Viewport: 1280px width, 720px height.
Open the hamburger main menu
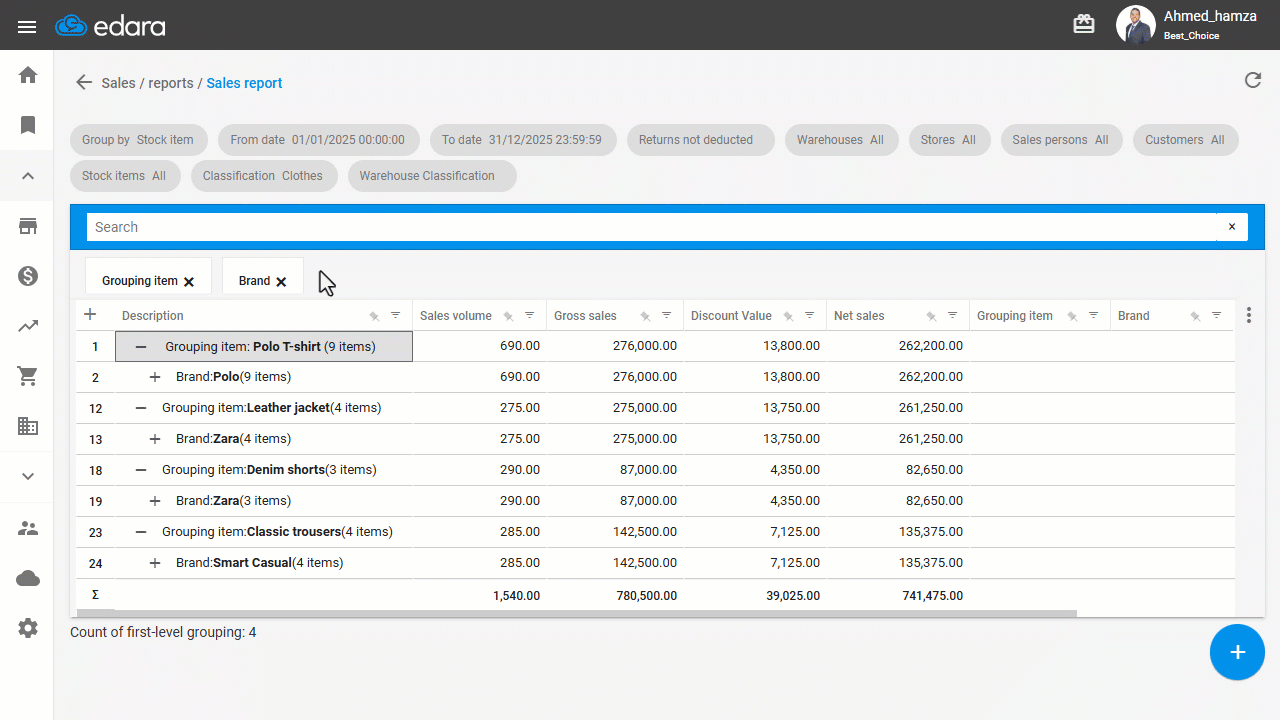click(27, 26)
